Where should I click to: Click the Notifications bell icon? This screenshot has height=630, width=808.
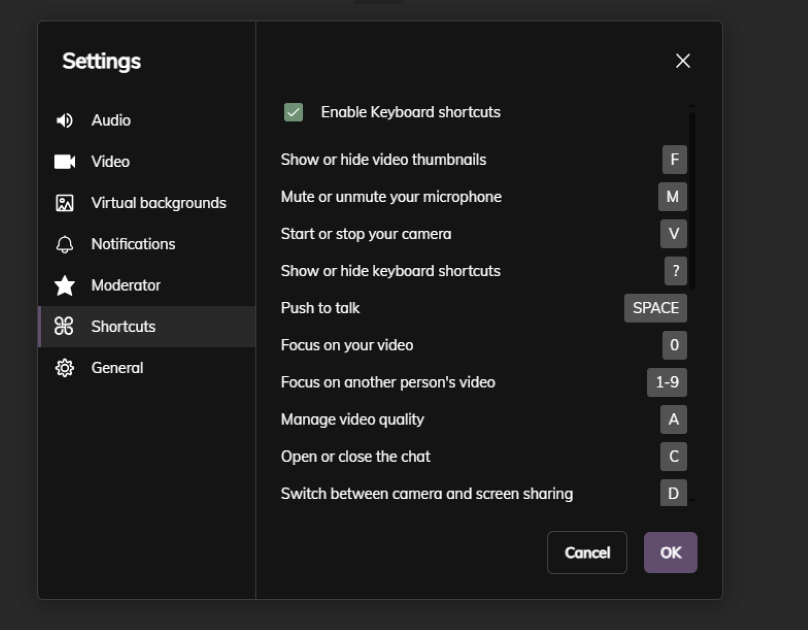click(65, 244)
